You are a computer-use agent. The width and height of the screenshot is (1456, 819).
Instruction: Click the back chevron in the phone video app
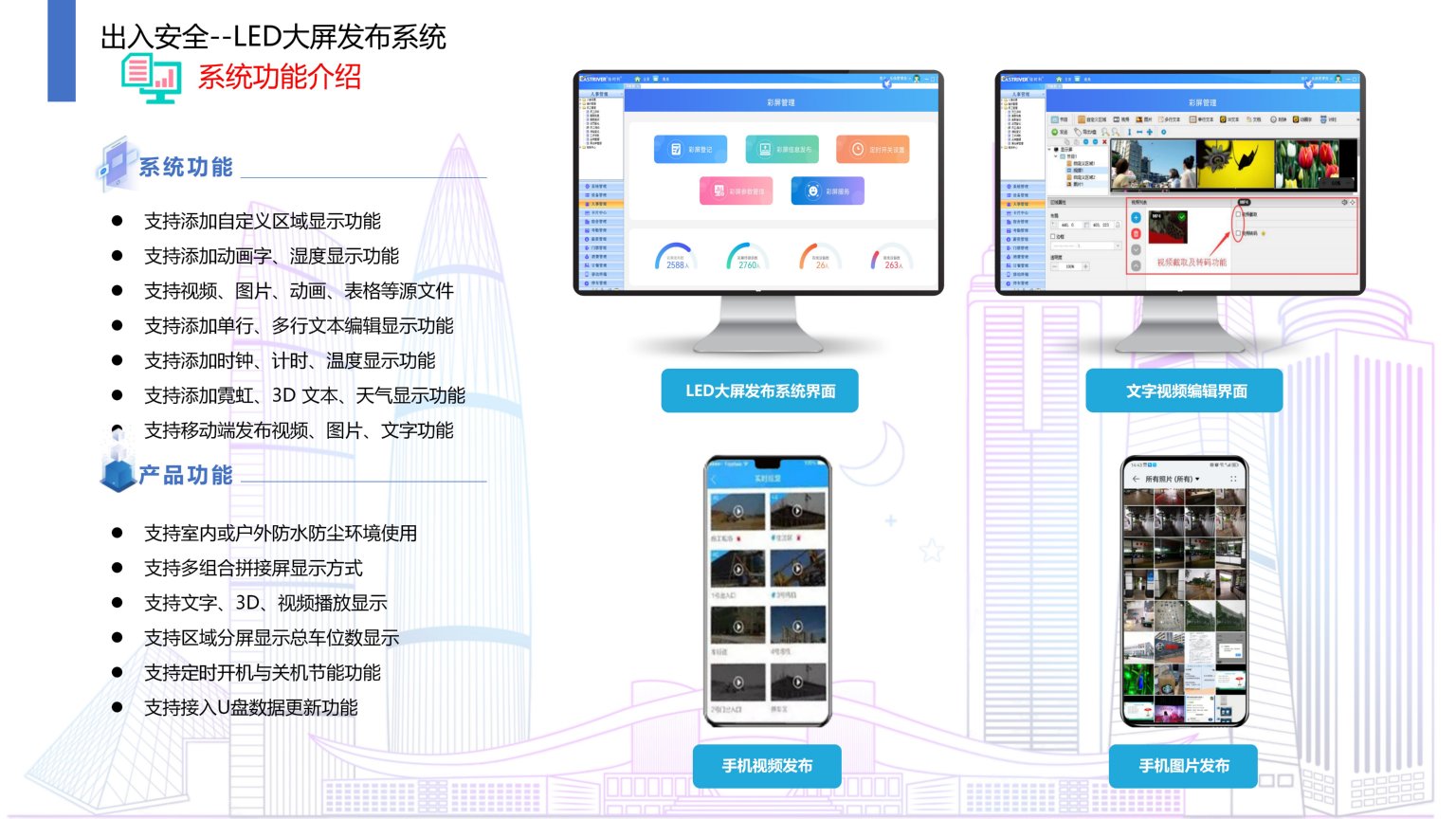714,480
